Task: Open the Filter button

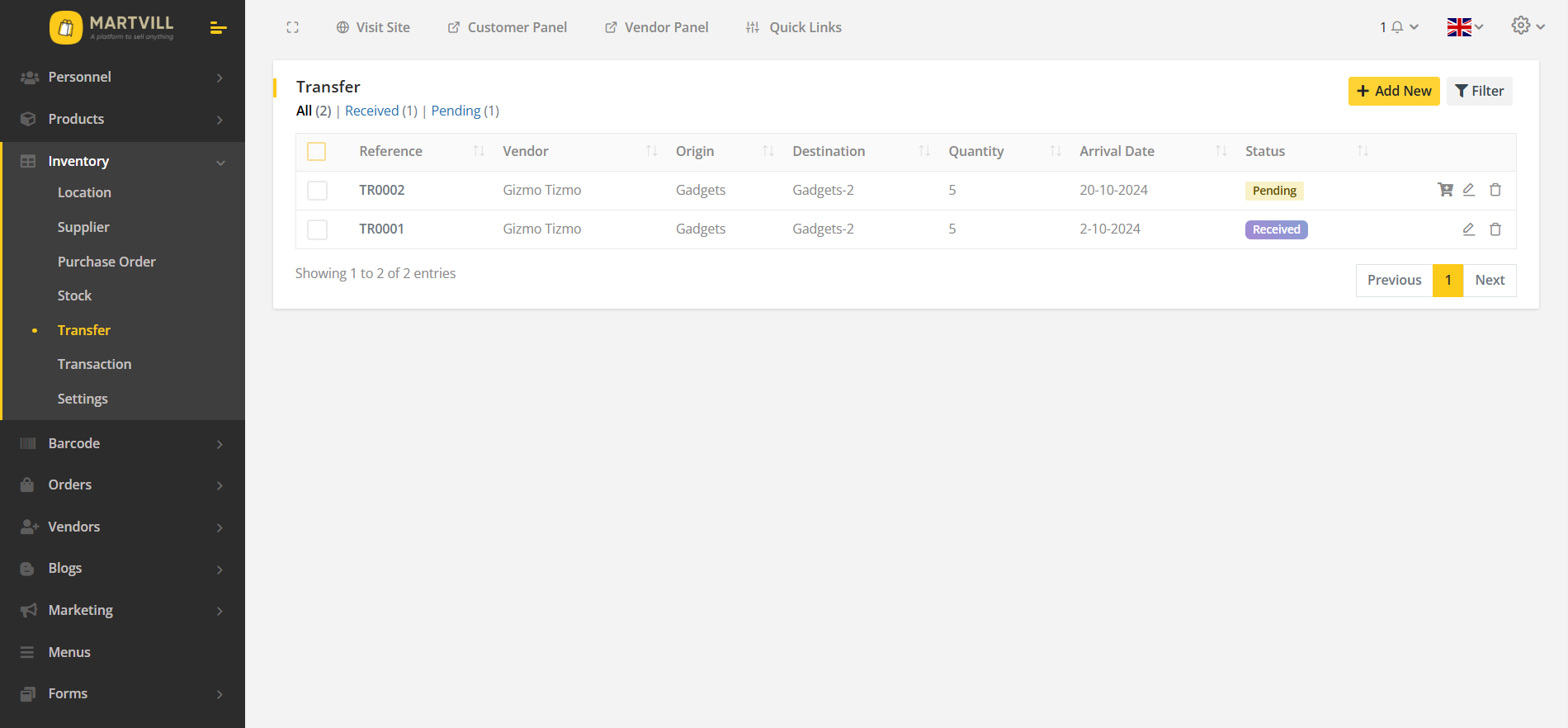Action: tap(1479, 91)
